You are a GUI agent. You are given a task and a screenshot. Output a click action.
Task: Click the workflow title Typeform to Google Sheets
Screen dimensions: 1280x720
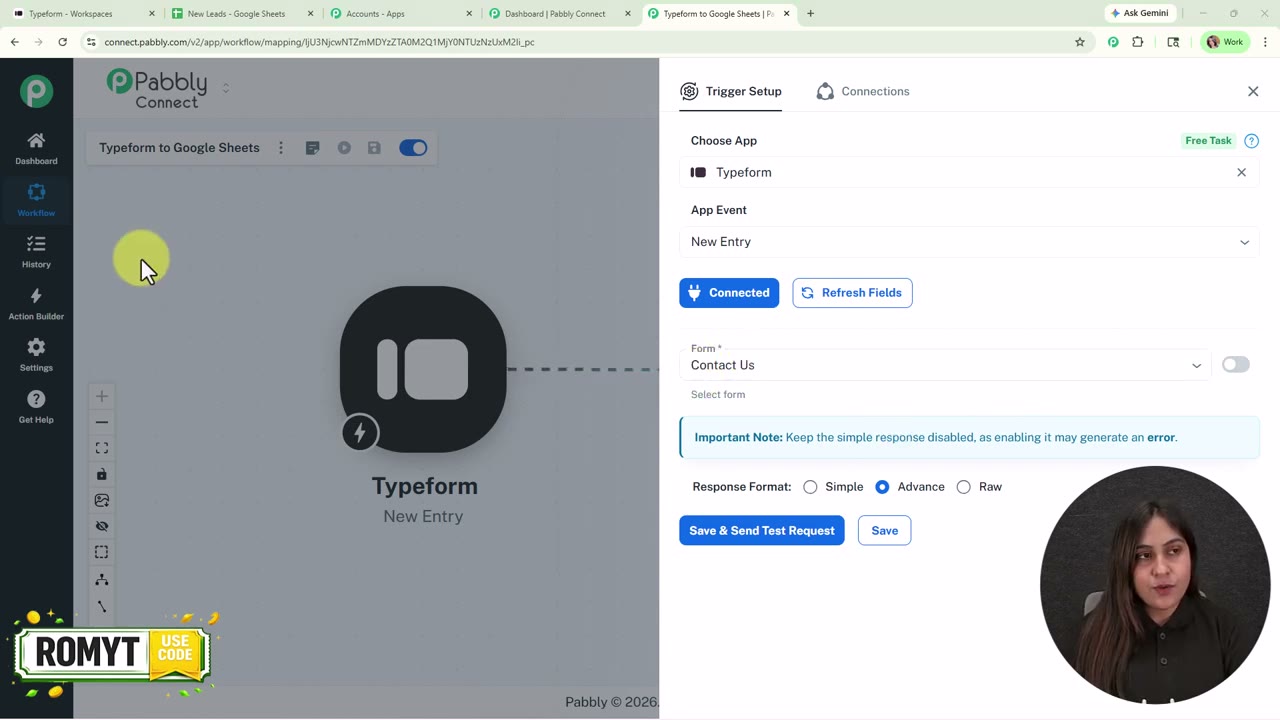(x=179, y=148)
